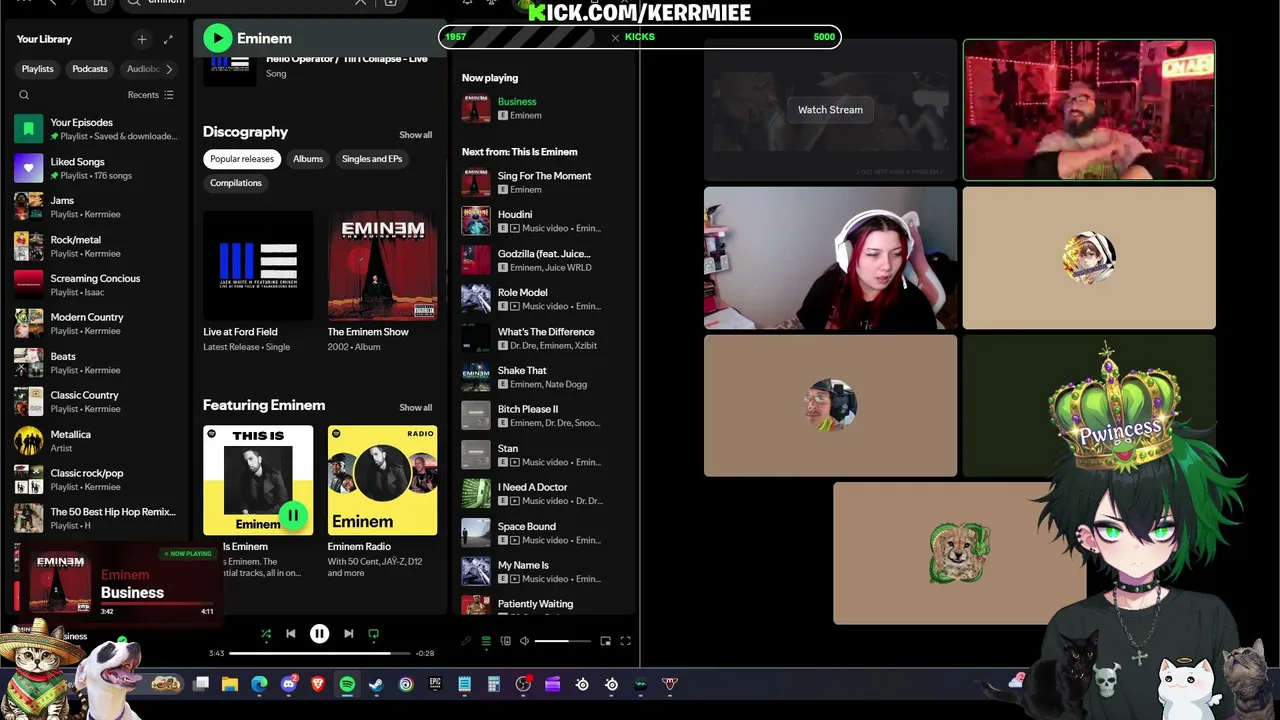This screenshot has height=720, width=1280.
Task: Select the Popular releases chip
Action: (x=242, y=159)
